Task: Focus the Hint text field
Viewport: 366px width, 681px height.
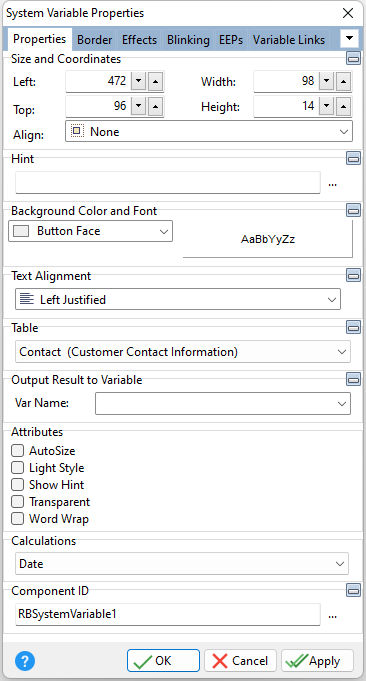Action: click(x=168, y=182)
